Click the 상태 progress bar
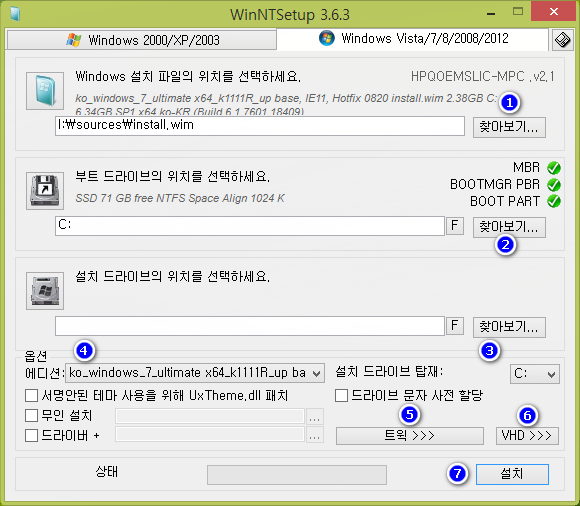 (x=297, y=475)
